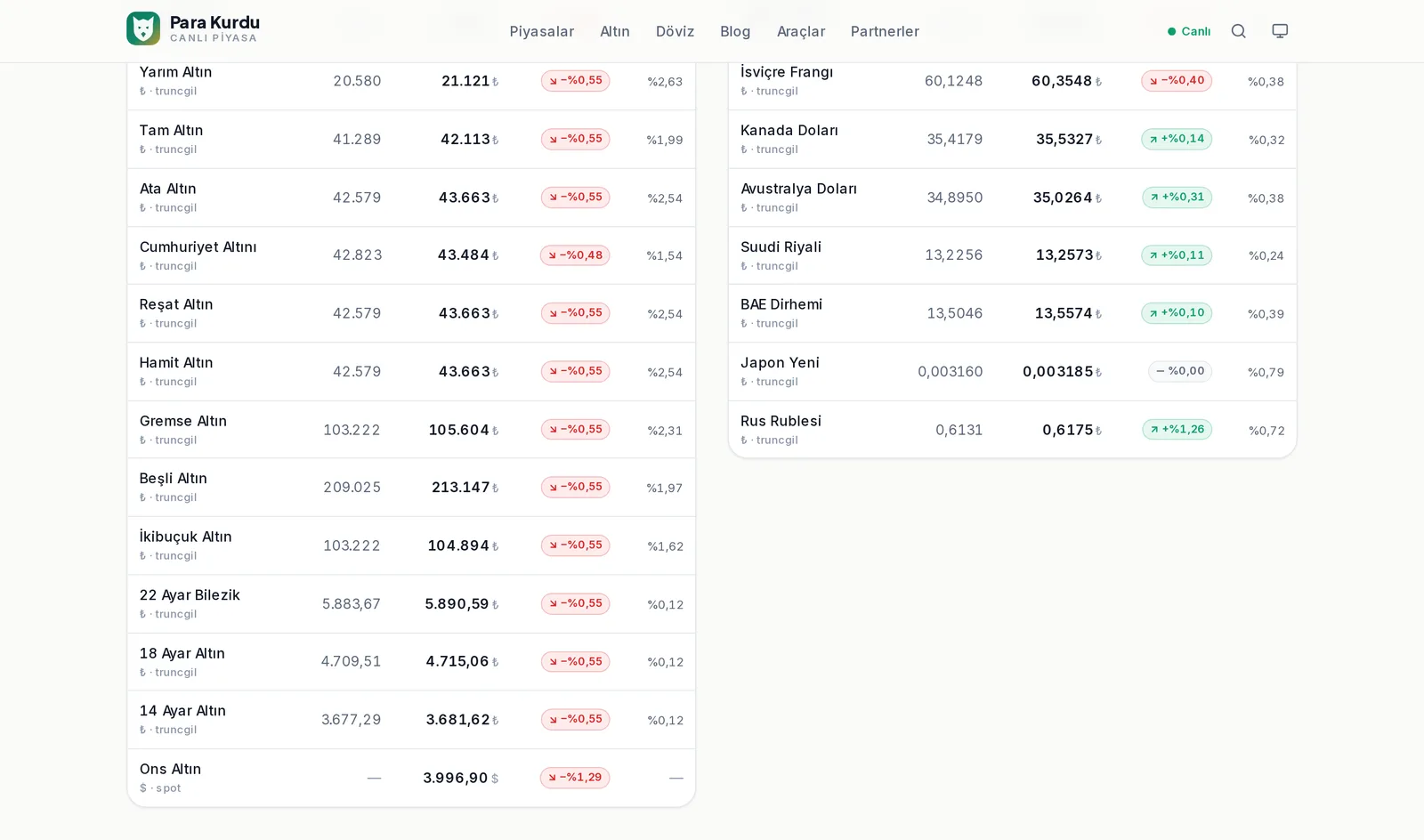Click the Ons Altın -%1,29 change badge
The image size is (1424, 840).
click(x=575, y=778)
